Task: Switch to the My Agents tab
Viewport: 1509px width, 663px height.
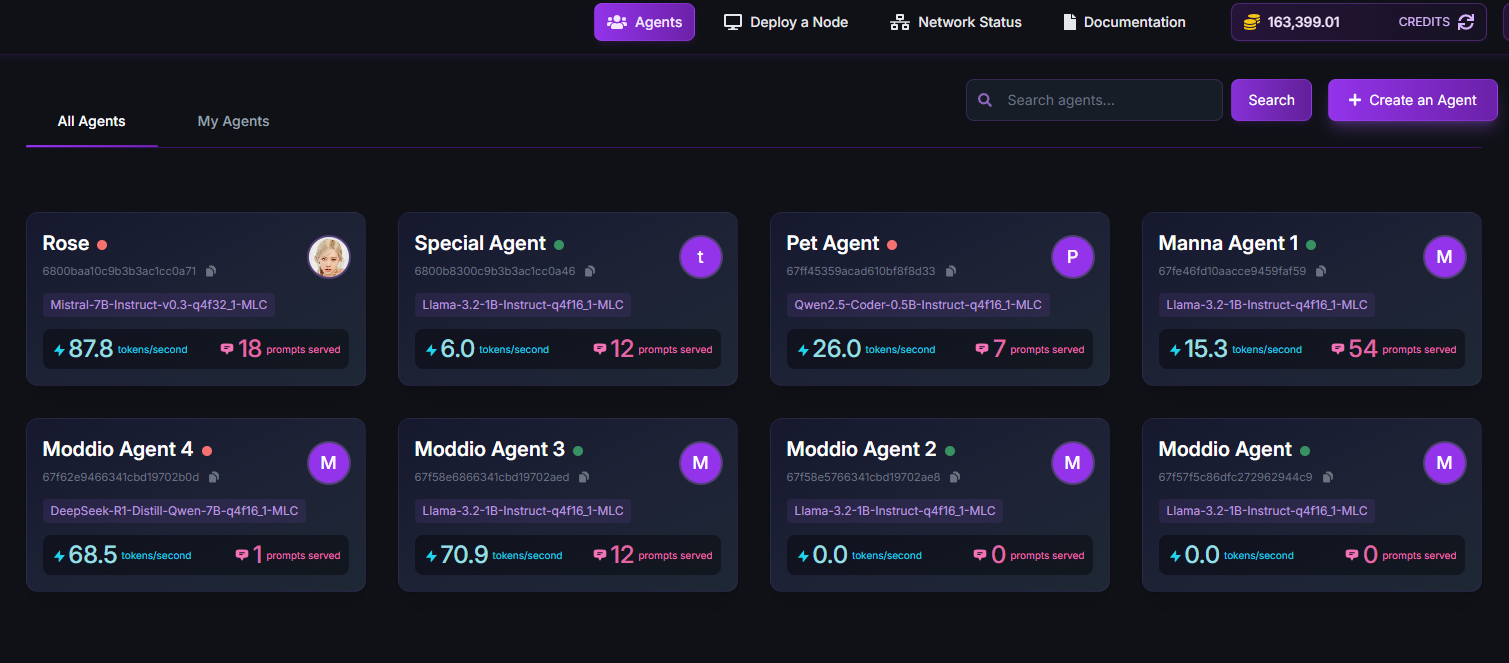Action: 233,121
